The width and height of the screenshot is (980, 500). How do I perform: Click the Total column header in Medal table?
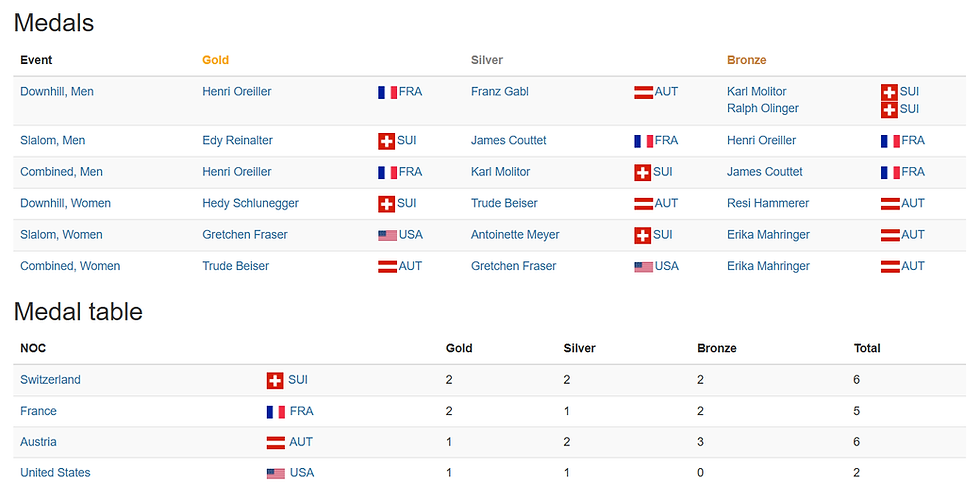pyautogui.click(x=866, y=348)
